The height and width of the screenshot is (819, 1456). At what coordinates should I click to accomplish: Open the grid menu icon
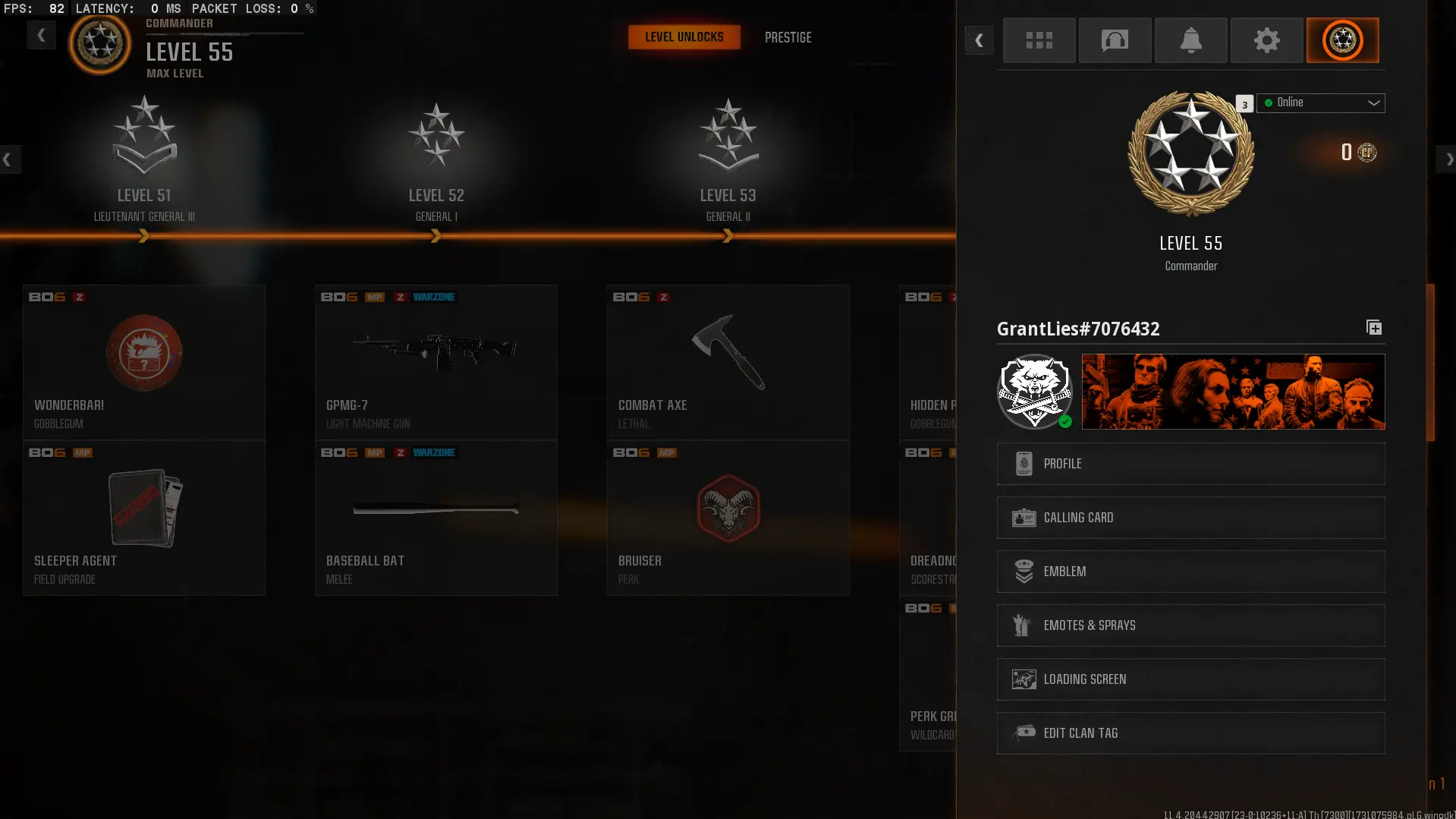1039,40
